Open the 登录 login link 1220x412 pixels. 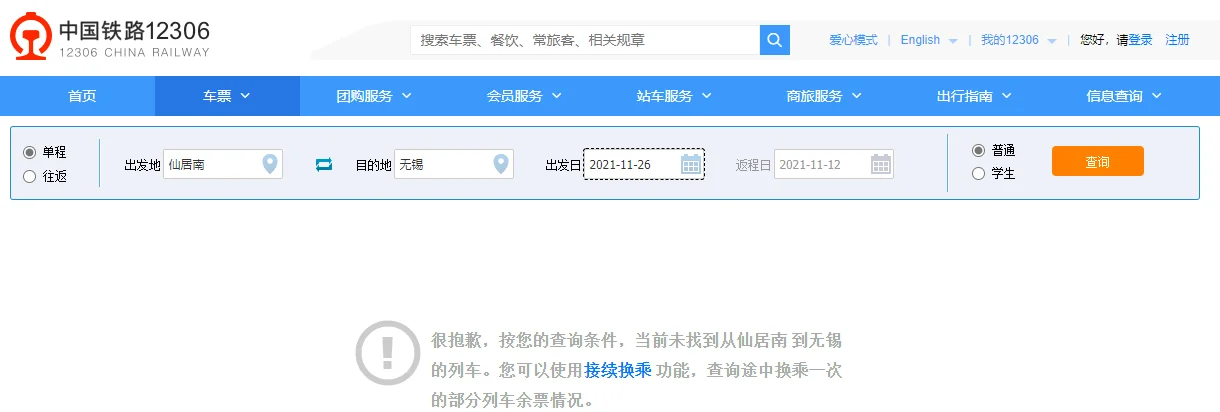click(x=1141, y=40)
